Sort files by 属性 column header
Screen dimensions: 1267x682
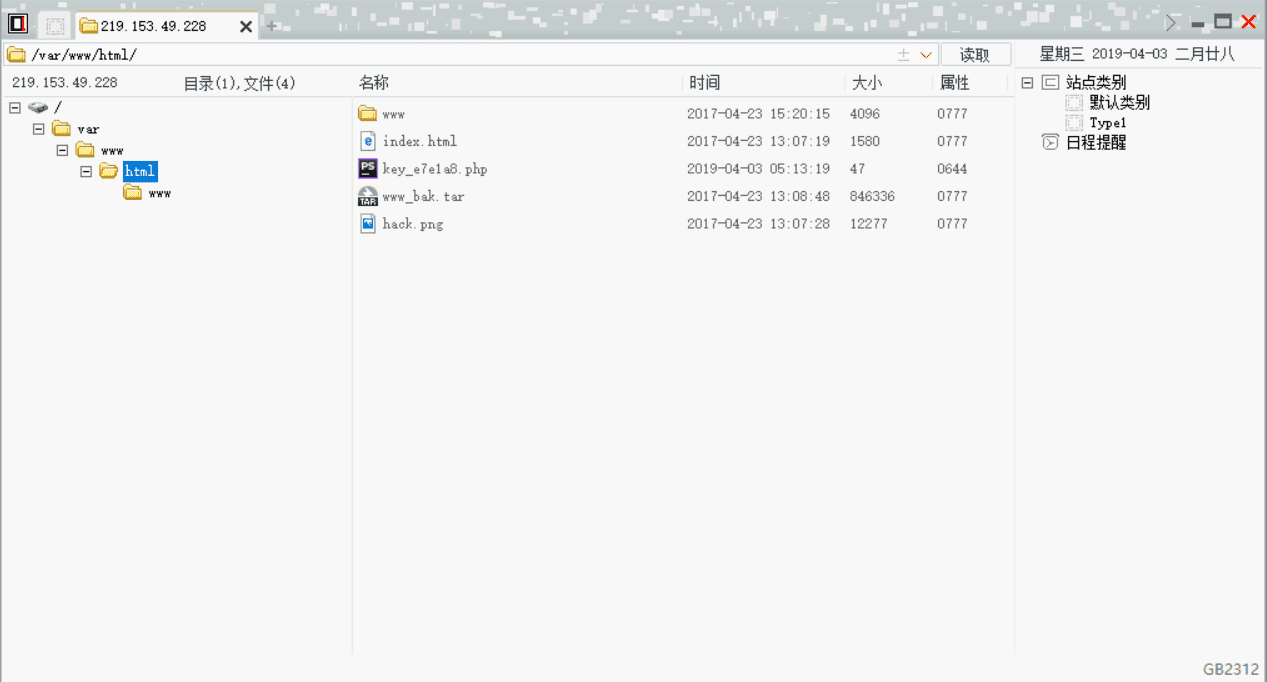click(x=955, y=83)
